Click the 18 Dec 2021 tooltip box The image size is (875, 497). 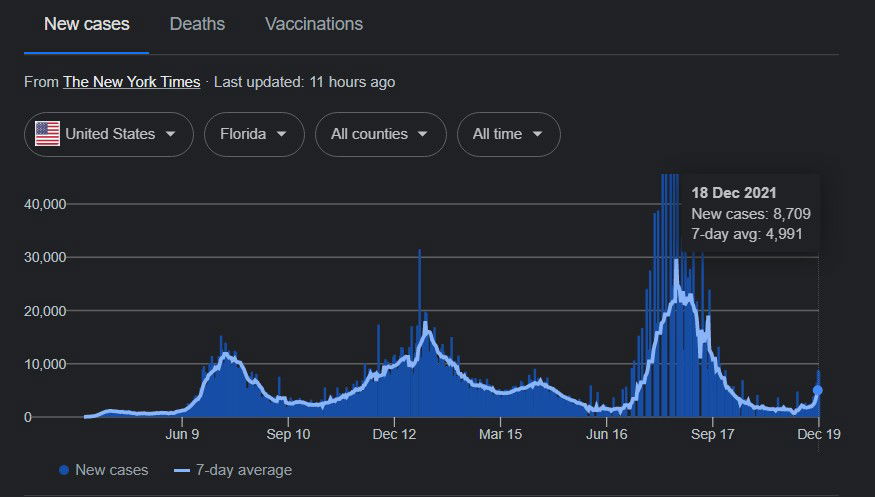coord(750,213)
